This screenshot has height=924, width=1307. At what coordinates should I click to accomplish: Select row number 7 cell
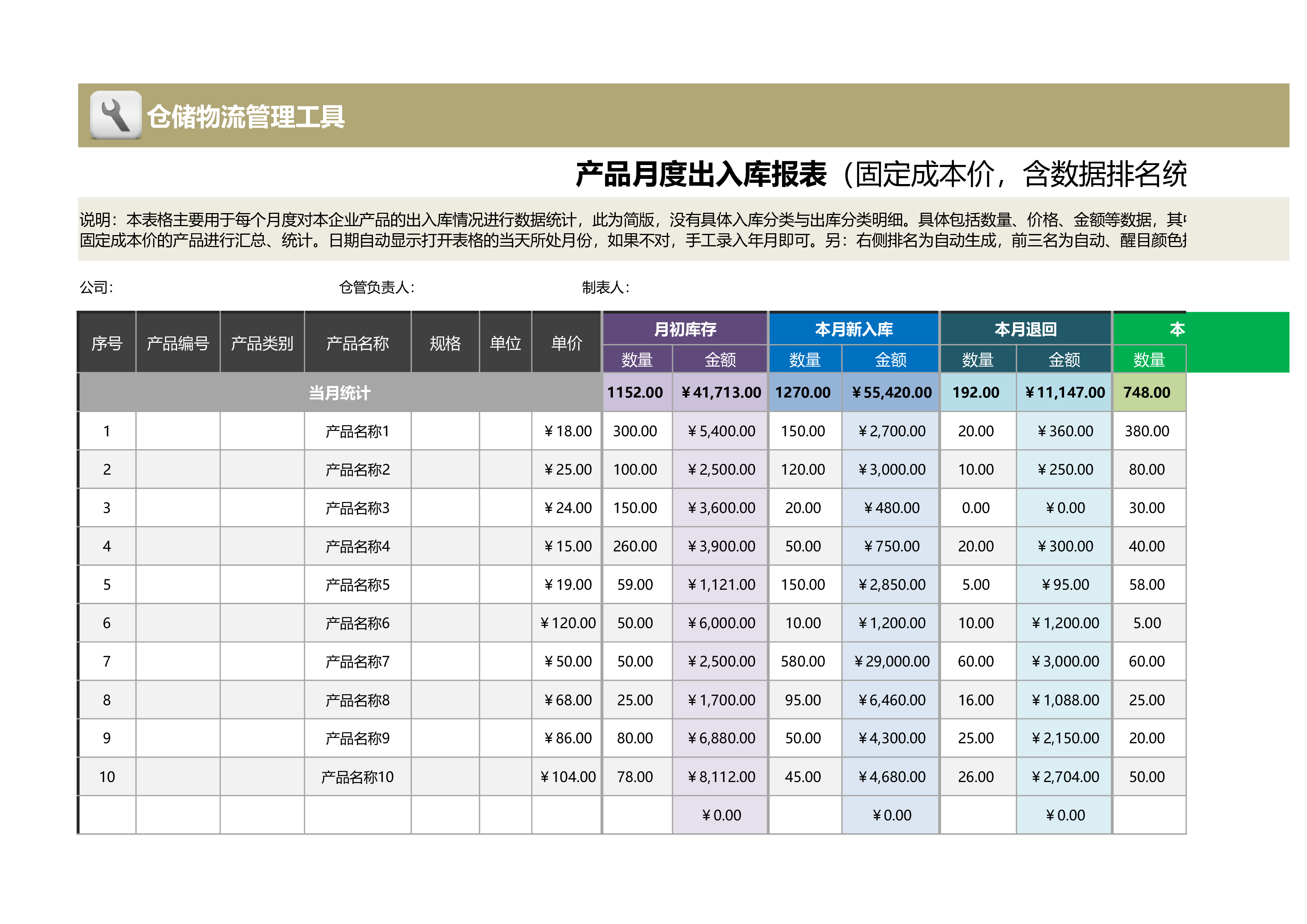tap(107, 662)
